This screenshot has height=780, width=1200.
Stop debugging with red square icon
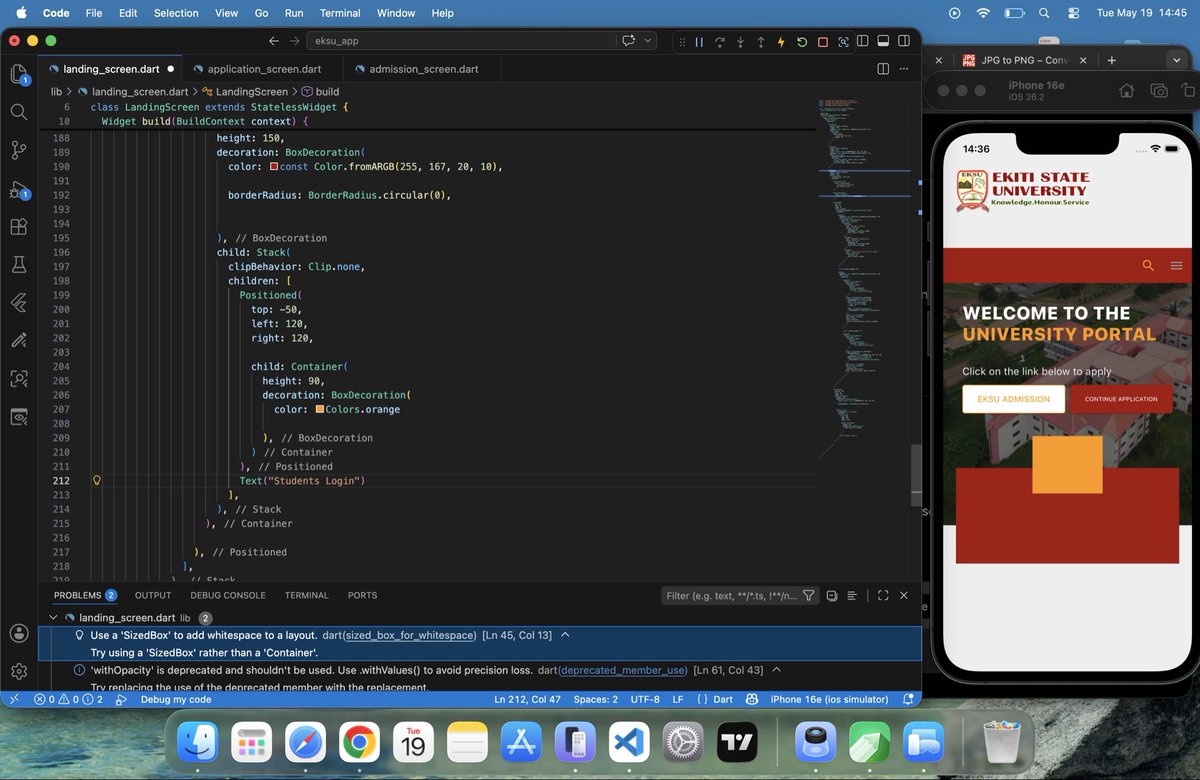click(823, 41)
